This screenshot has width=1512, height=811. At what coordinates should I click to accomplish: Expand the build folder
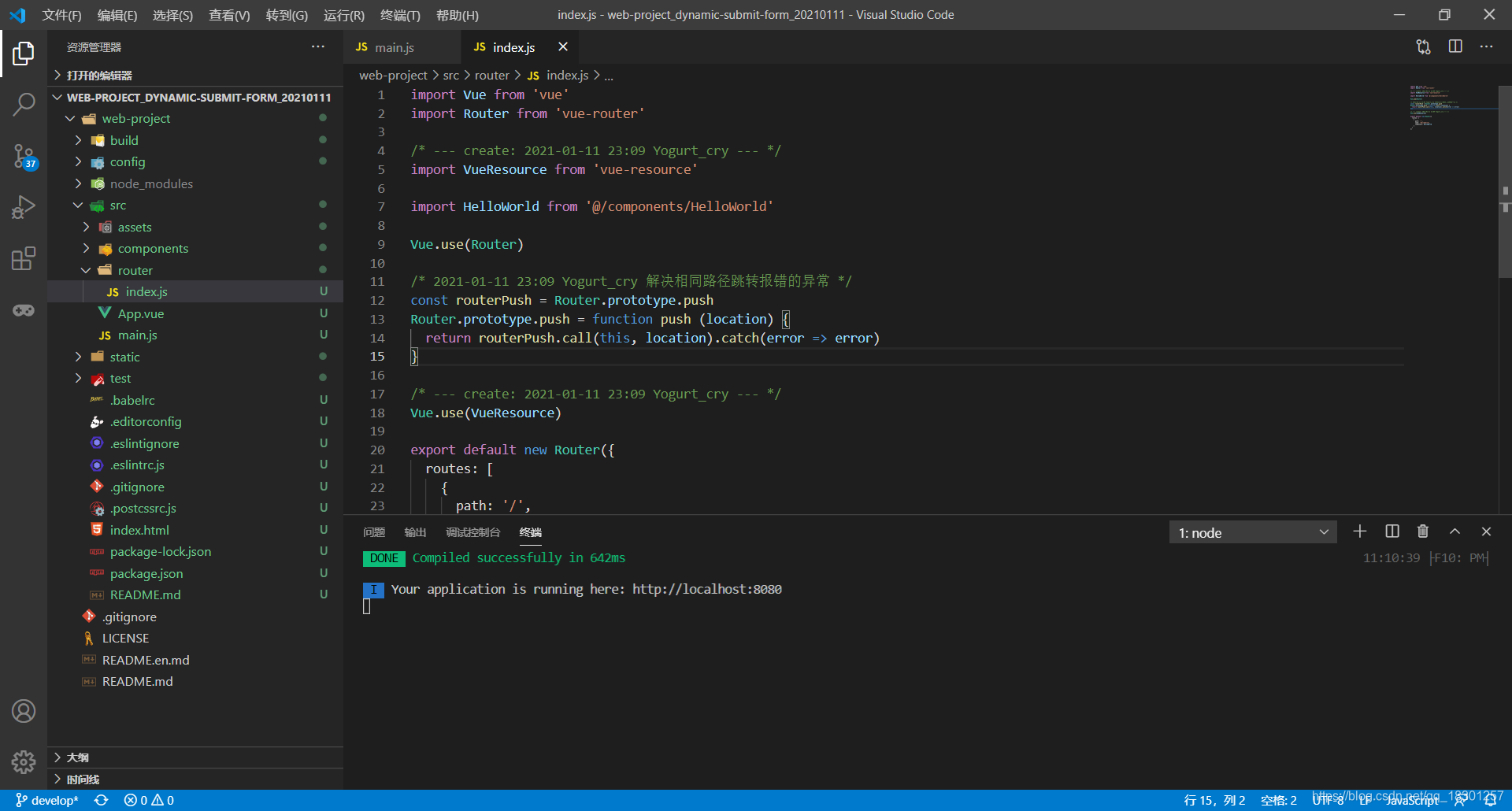click(x=195, y=140)
